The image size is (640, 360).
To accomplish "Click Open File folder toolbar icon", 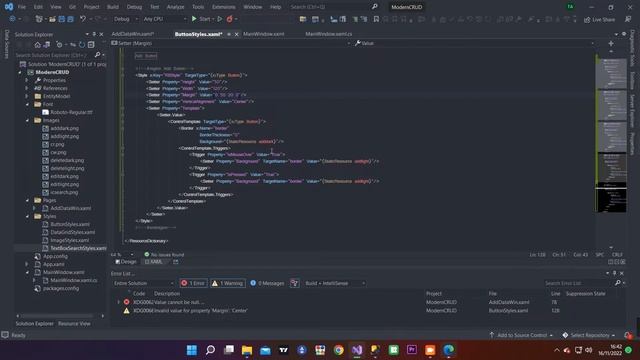I will tap(52, 19).
